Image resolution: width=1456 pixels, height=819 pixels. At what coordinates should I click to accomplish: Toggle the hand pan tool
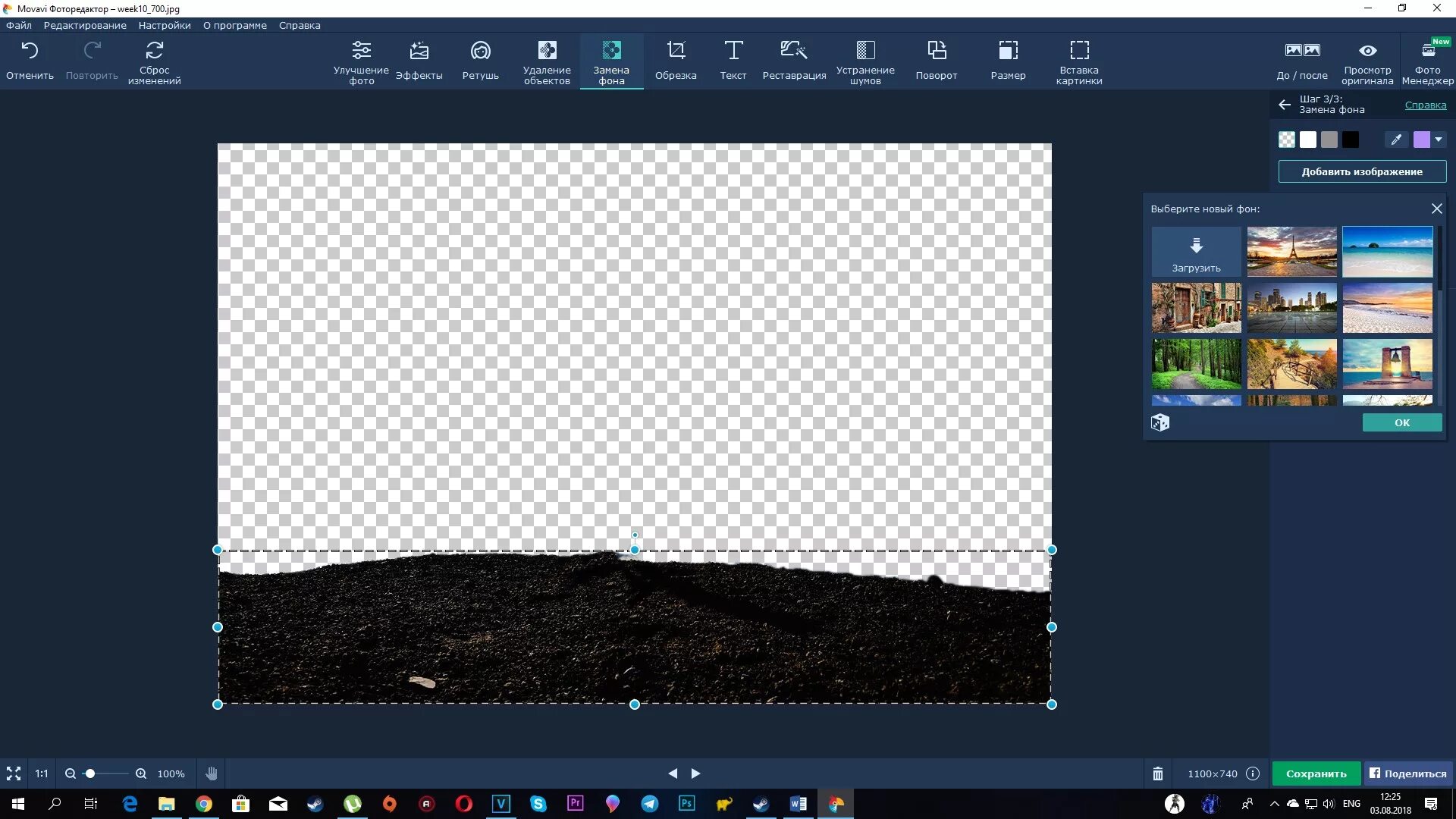(212, 773)
